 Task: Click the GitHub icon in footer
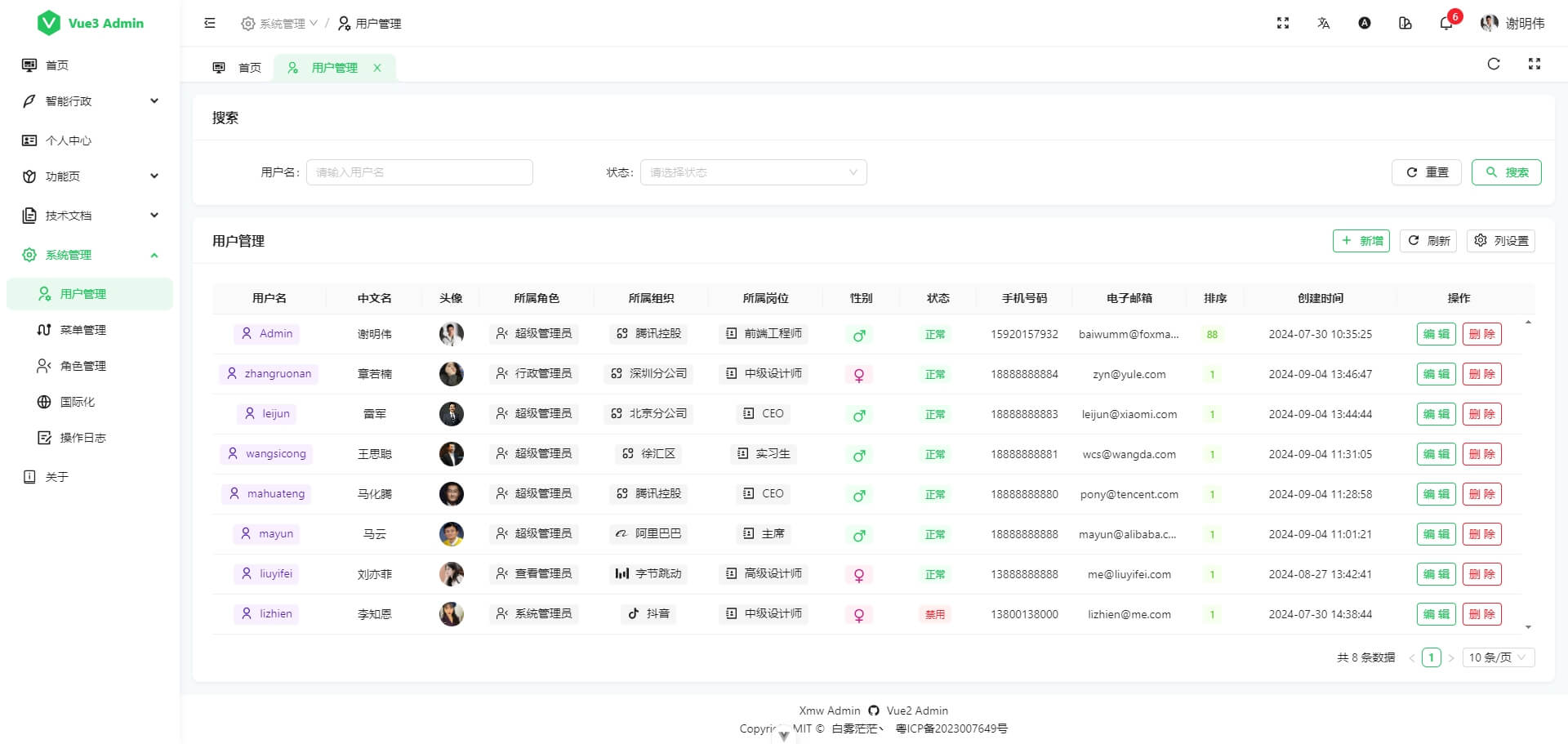[x=873, y=711]
